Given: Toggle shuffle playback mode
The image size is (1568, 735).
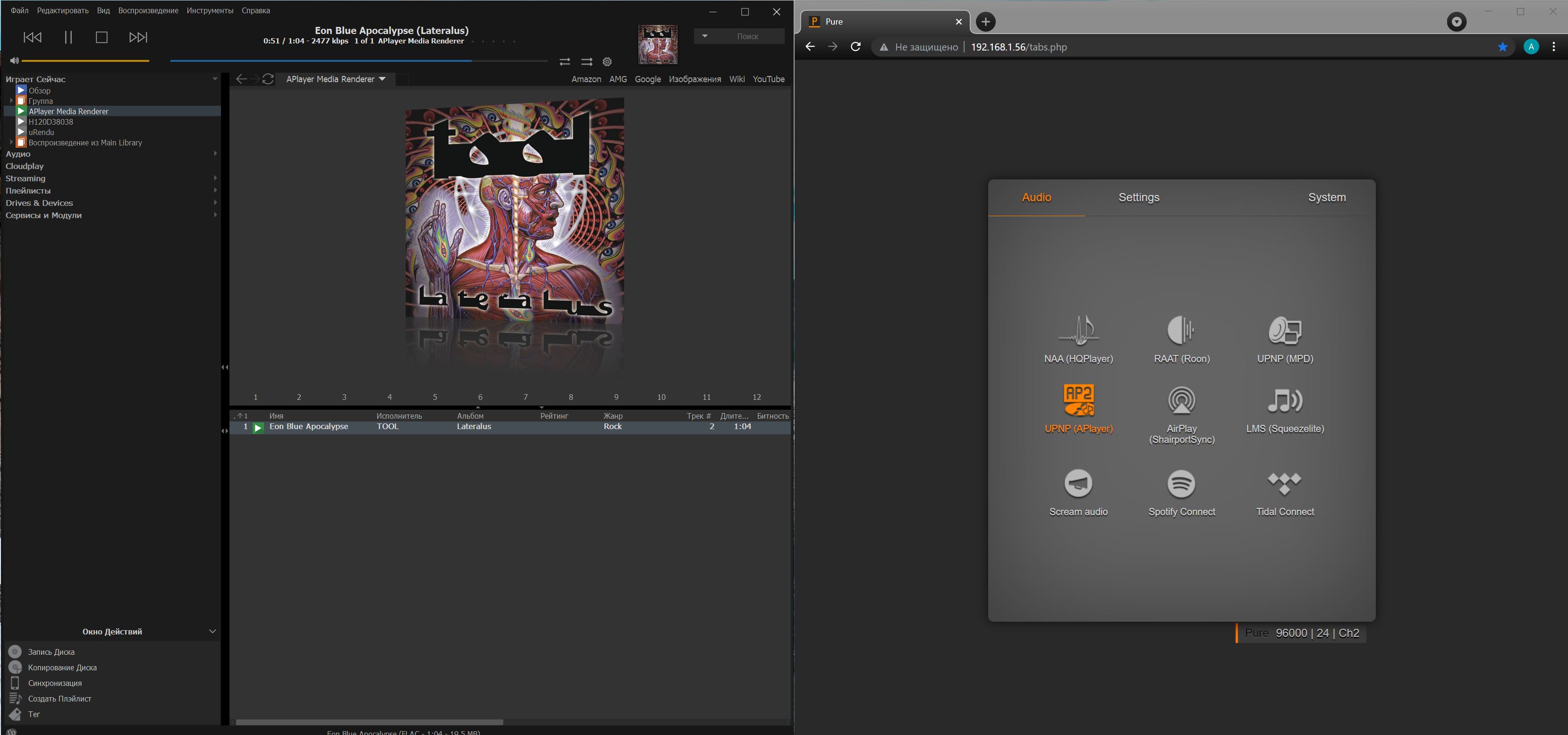Looking at the screenshot, I should click(x=586, y=61).
